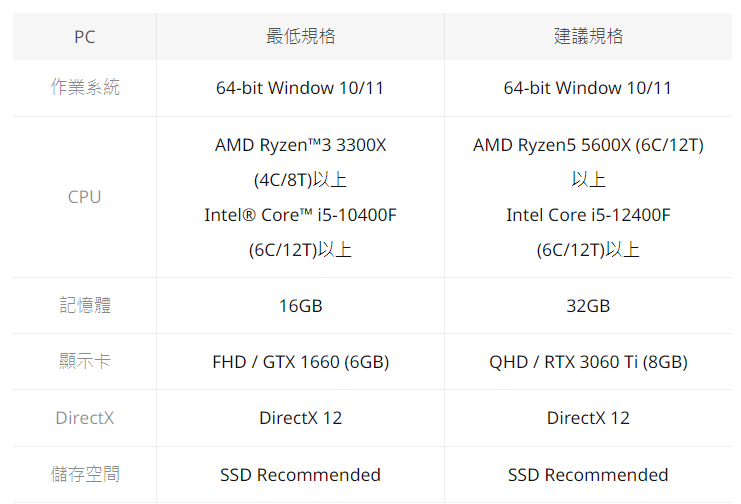Click the AMD Ryzen5 5600X (6C/12T) text
The width and height of the screenshot is (741, 504).
pyautogui.click(x=588, y=145)
